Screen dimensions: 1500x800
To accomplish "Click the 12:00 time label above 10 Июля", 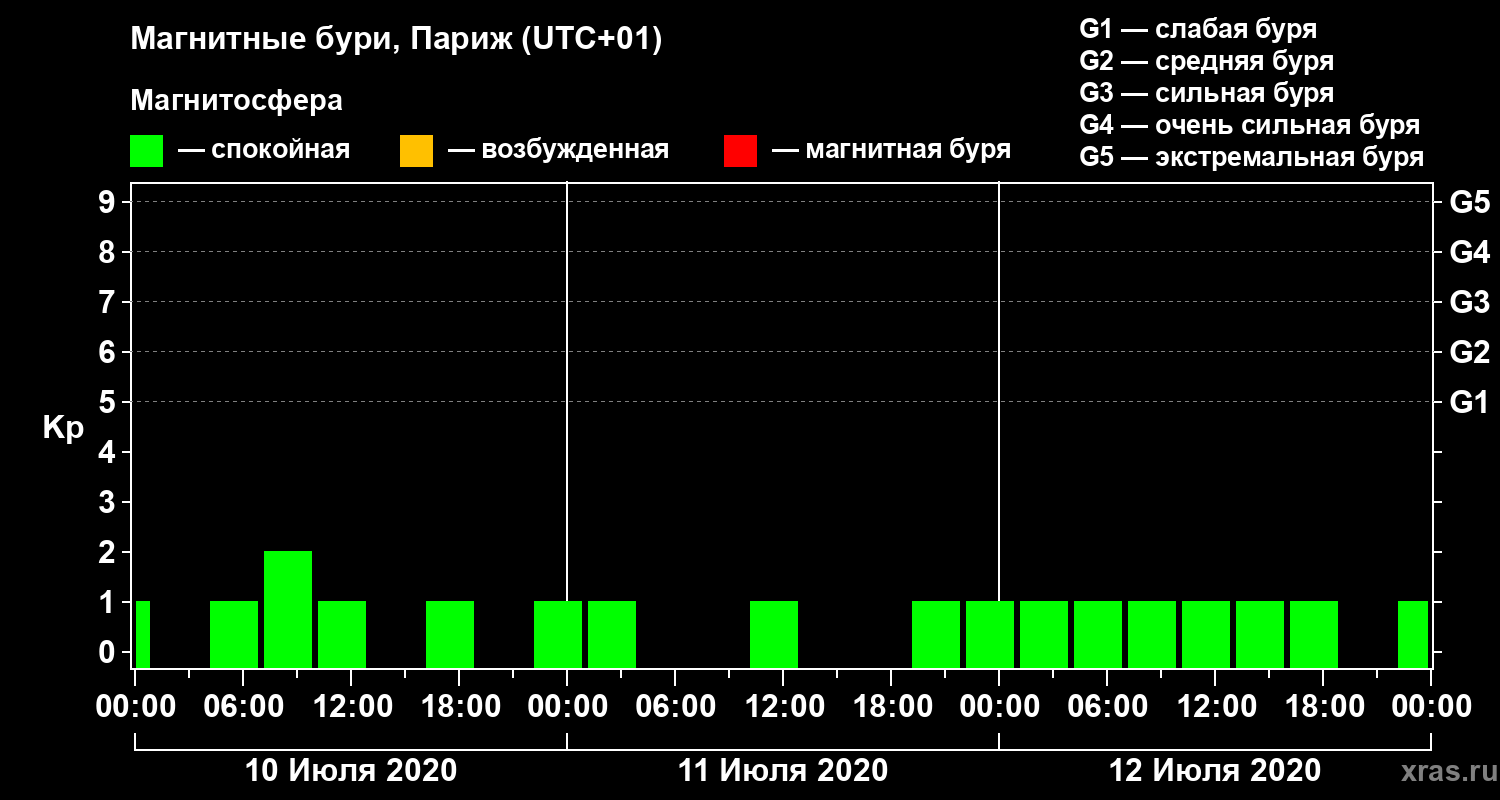I will (351, 707).
